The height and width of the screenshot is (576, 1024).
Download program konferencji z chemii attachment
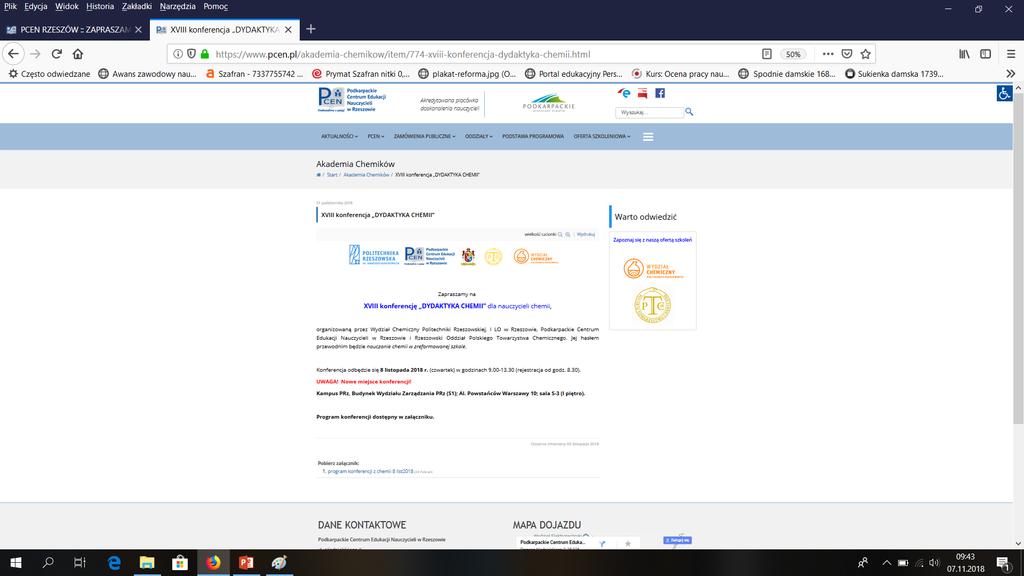[370, 471]
